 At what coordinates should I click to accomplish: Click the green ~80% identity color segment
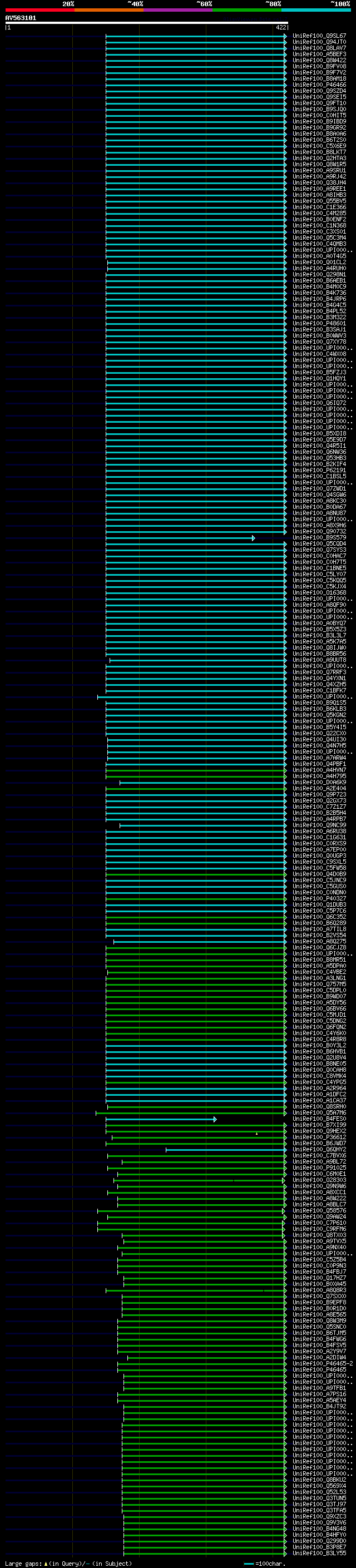[247, 11]
